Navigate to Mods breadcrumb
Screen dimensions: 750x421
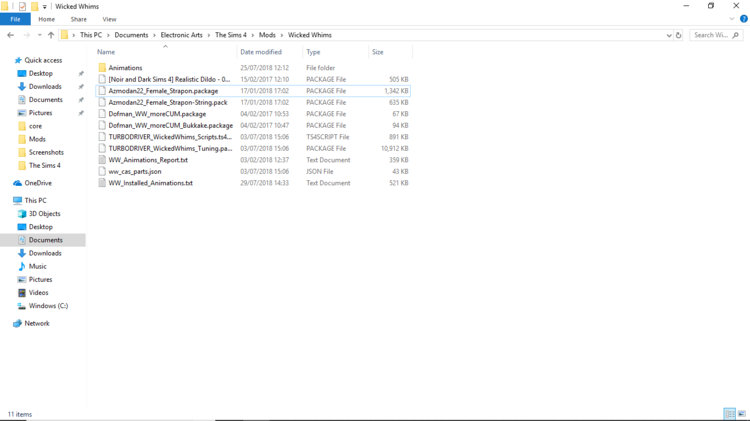[267, 35]
